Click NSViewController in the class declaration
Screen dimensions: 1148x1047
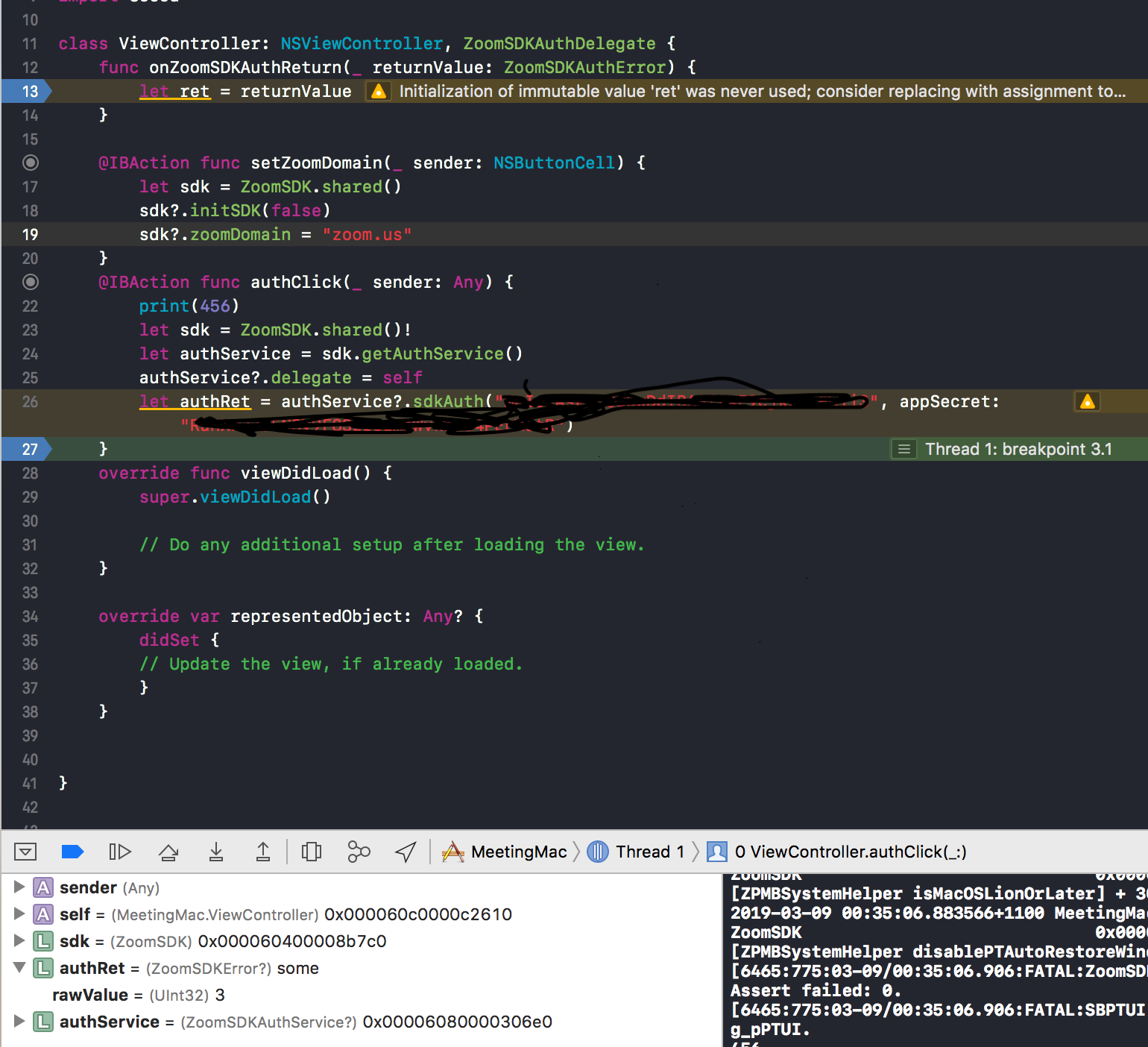click(x=362, y=43)
